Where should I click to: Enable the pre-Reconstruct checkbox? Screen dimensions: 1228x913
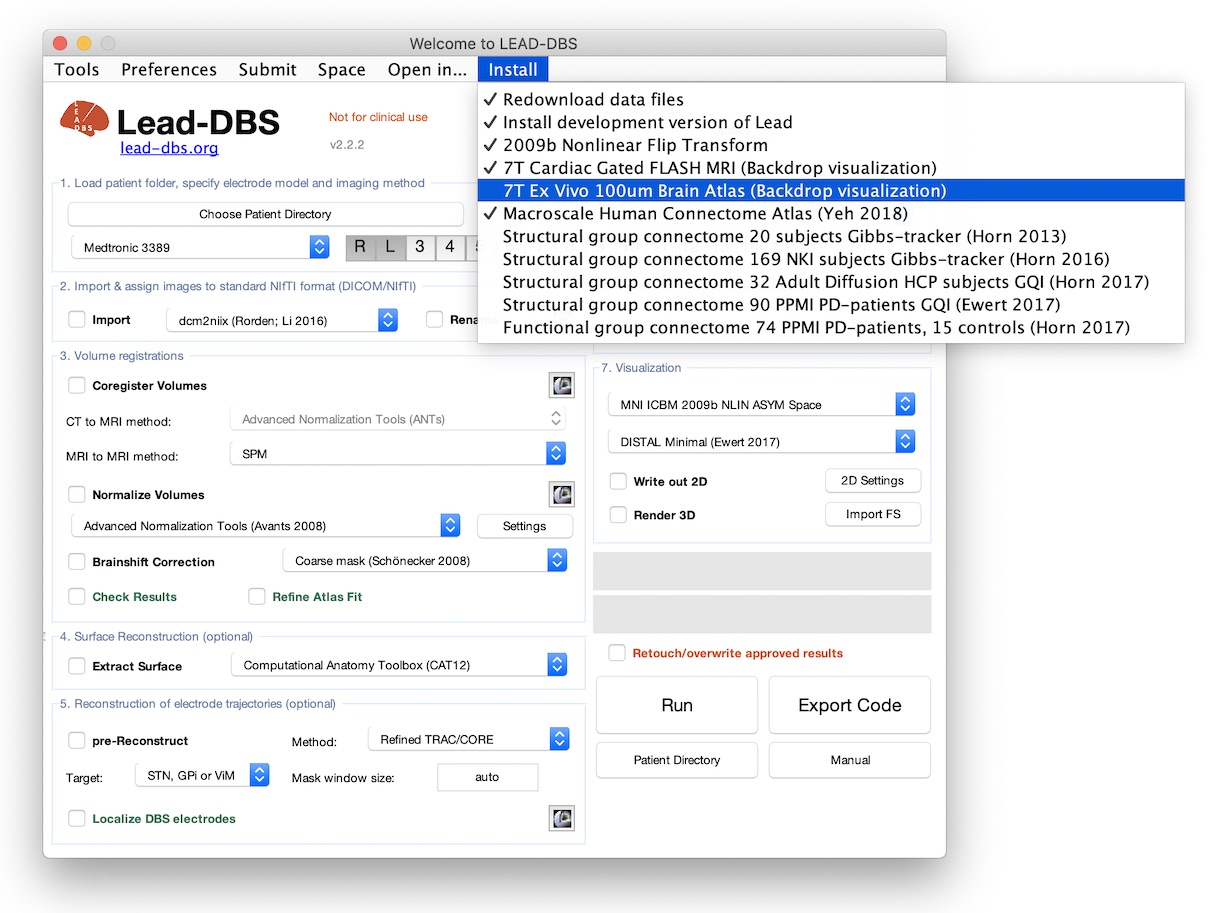pos(77,740)
